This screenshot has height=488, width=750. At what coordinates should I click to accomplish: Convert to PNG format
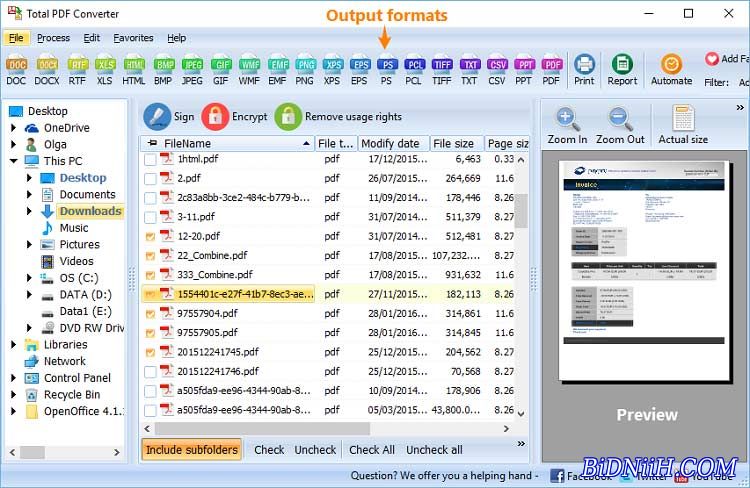click(305, 70)
